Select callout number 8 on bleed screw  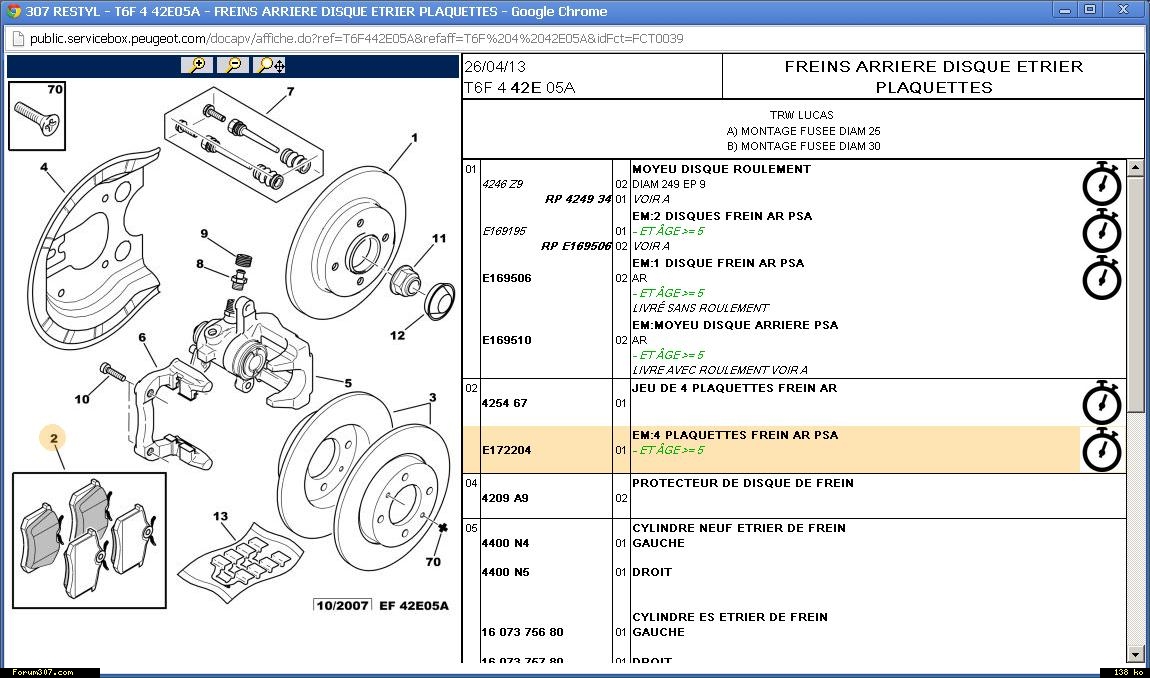[x=199, y=263]
